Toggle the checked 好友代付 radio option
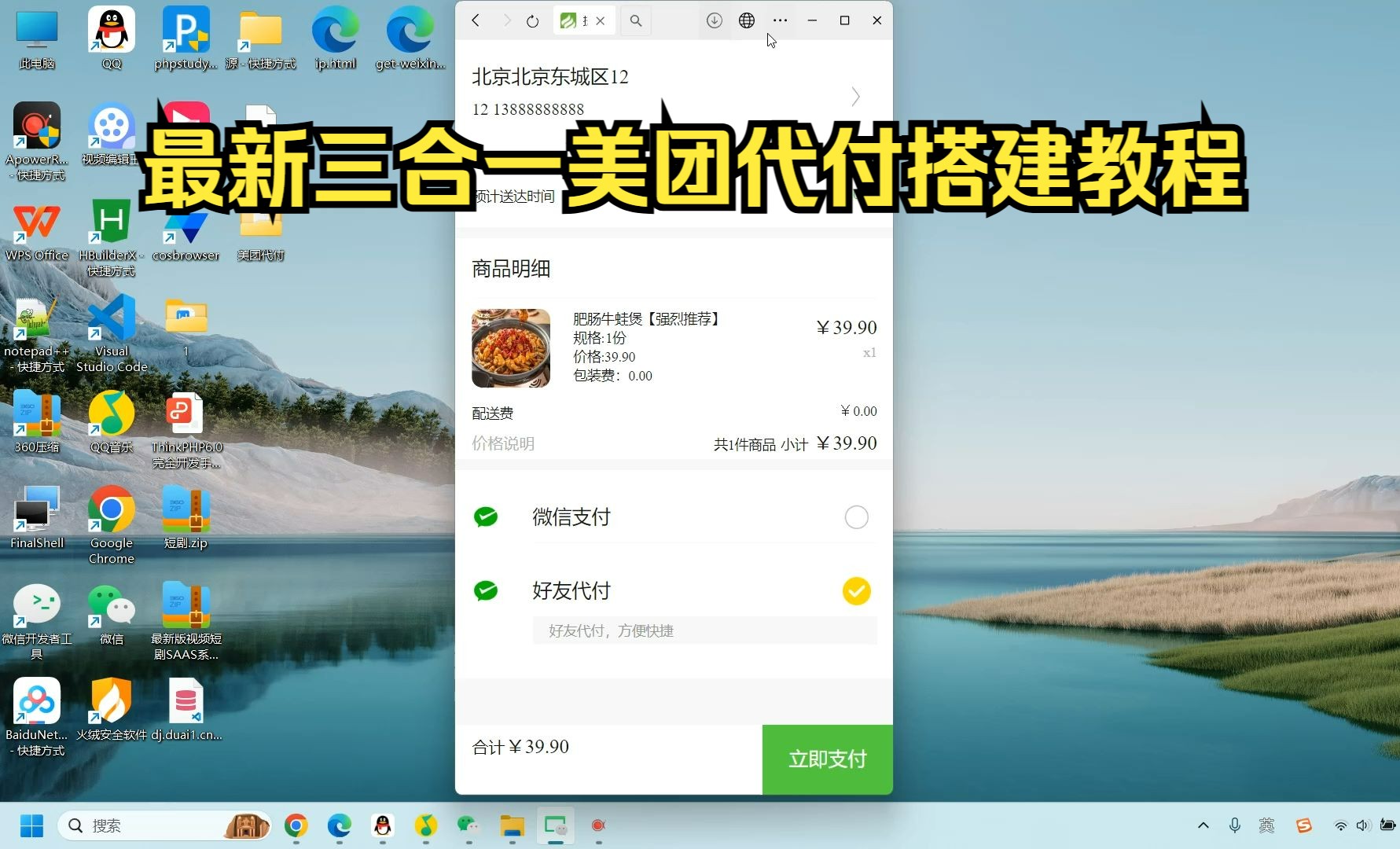This screenshot has width=1400, height=849. (x=856, y=591)
